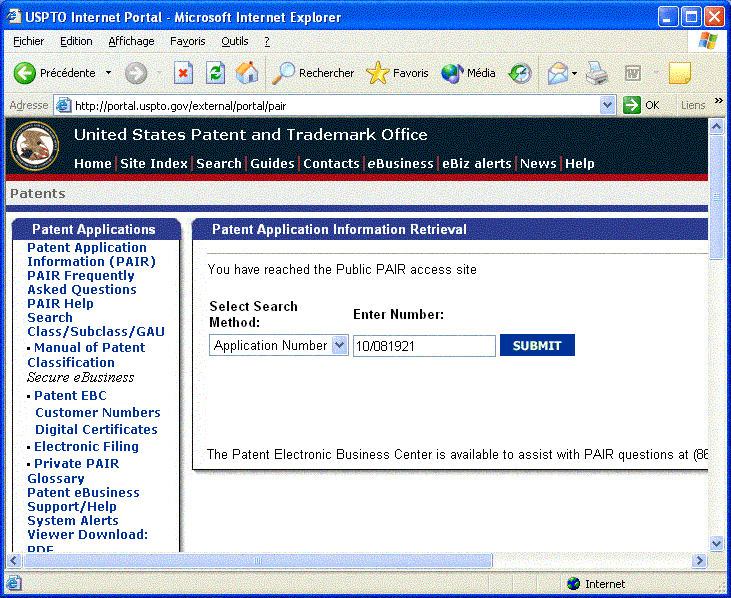The width and height of the screenshot is (731, 598).
Task: Go to the Home page icon
Action: point(247,73)
